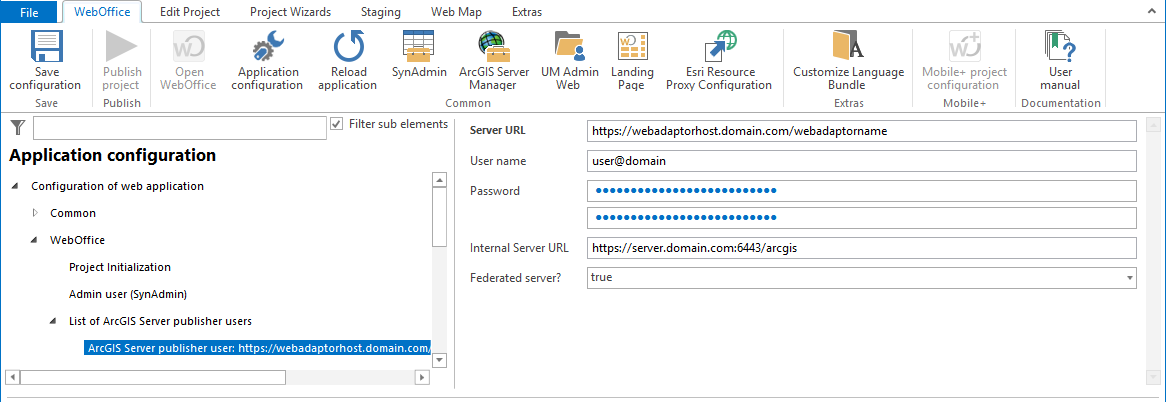This screenshot has height=402, width=1166.
Task: Click the tree horizontal scrollbar thumb
Action: tap(152, 377)
